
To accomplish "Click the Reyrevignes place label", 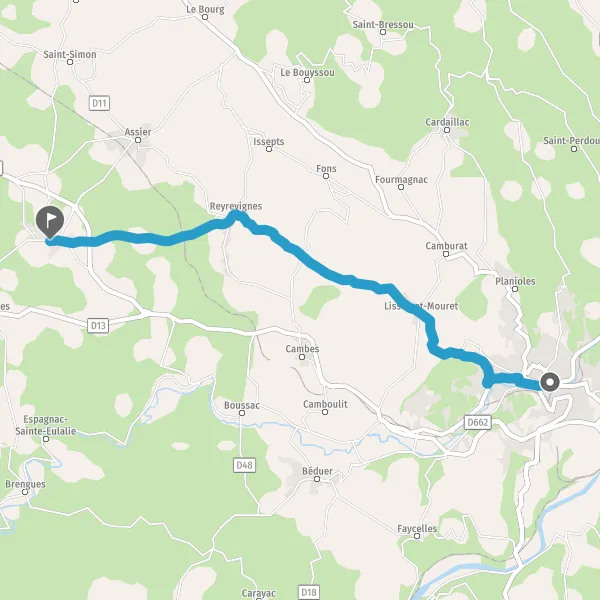I will tap(236, 206).
